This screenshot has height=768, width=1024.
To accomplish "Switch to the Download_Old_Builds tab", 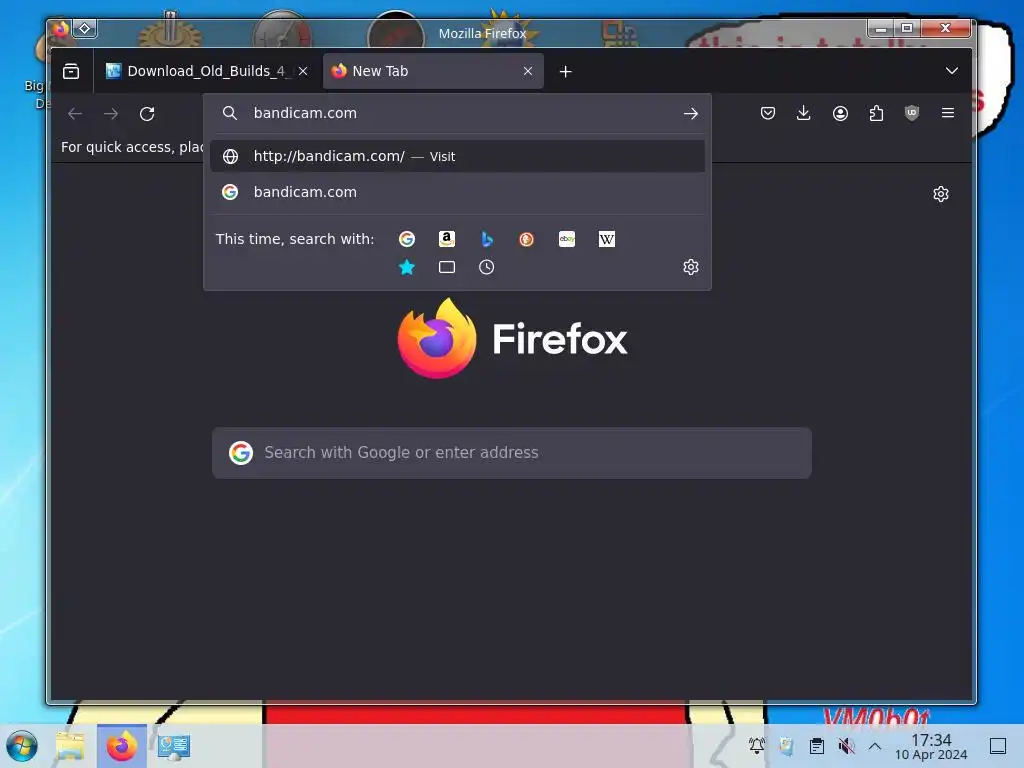I will 206,71.
